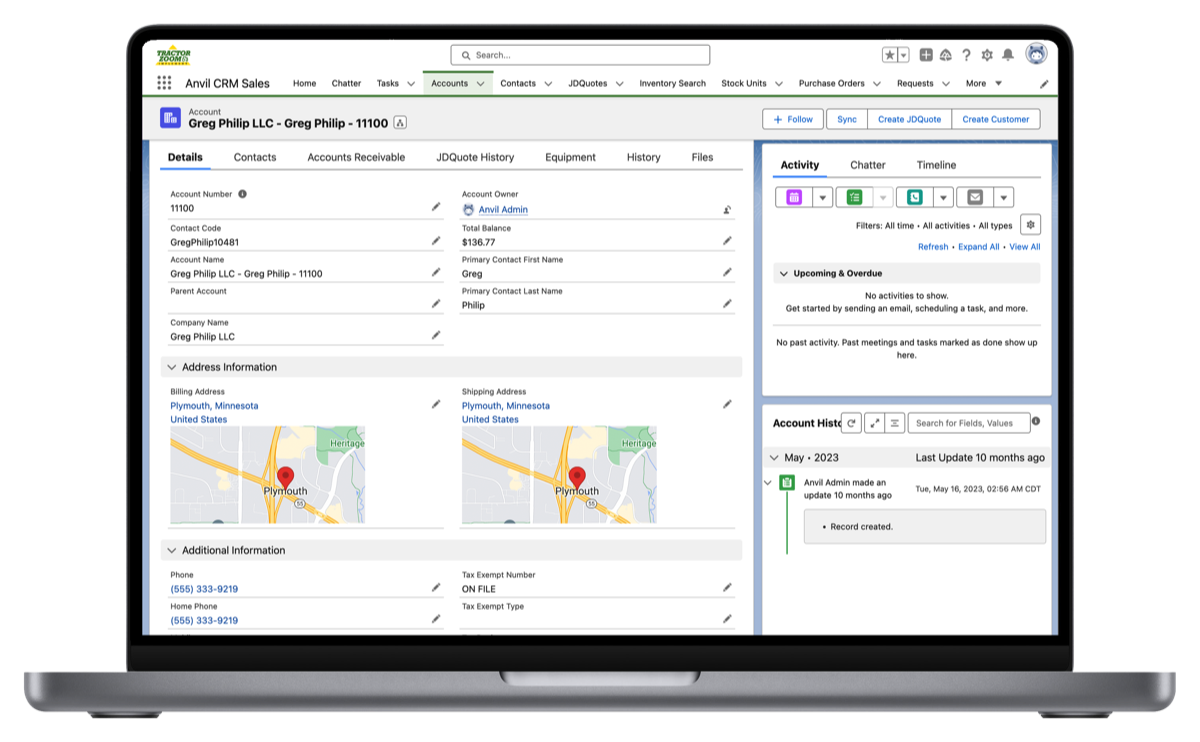1200x742 pixels.
Task: Collapse the Upcoming & Overdue section
Action: 781,273
